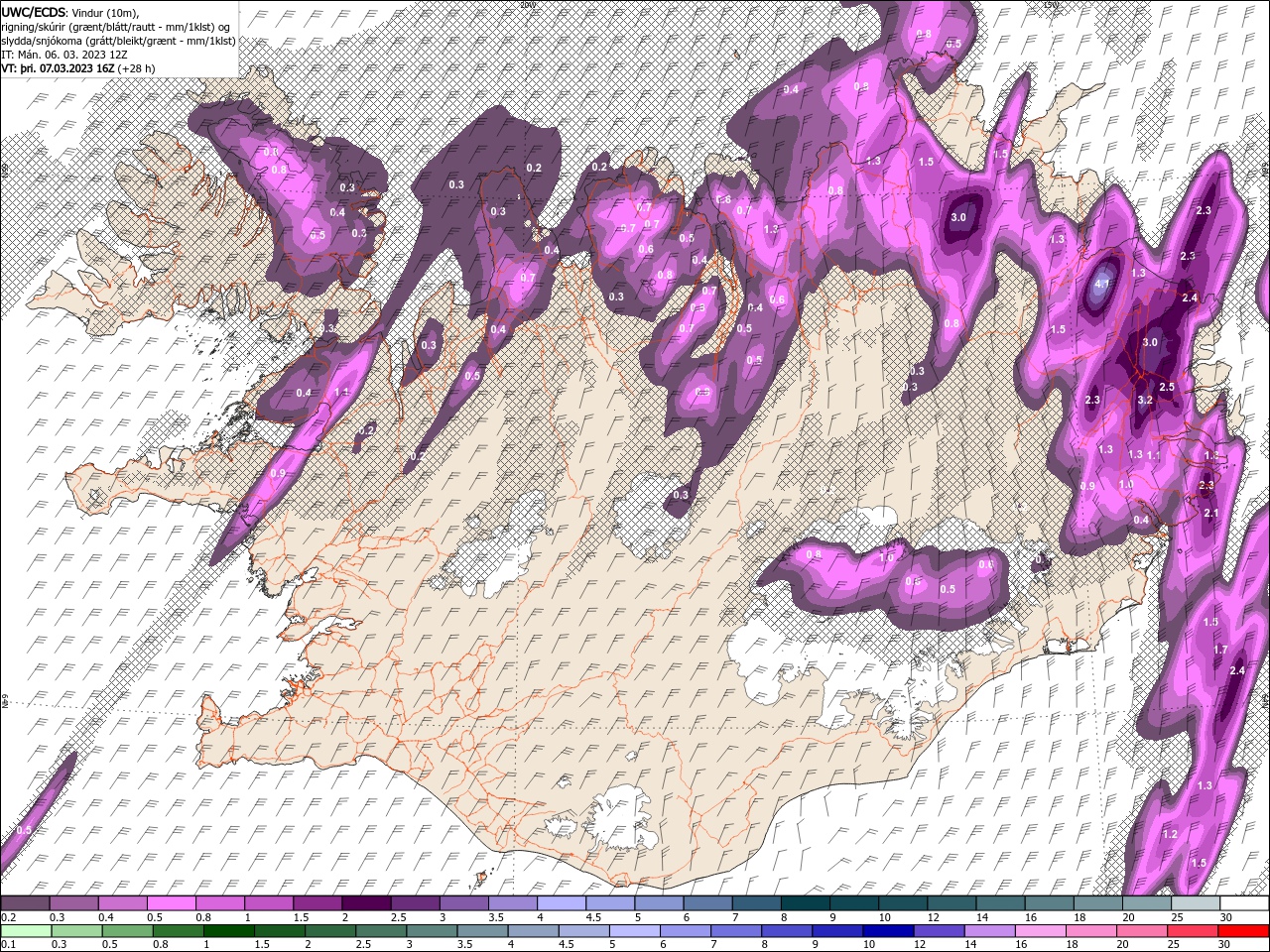1270x952 pixels.
Task: Select the darkest purple swatch labeled 2 in the top legend row
Action: (366, 903)
